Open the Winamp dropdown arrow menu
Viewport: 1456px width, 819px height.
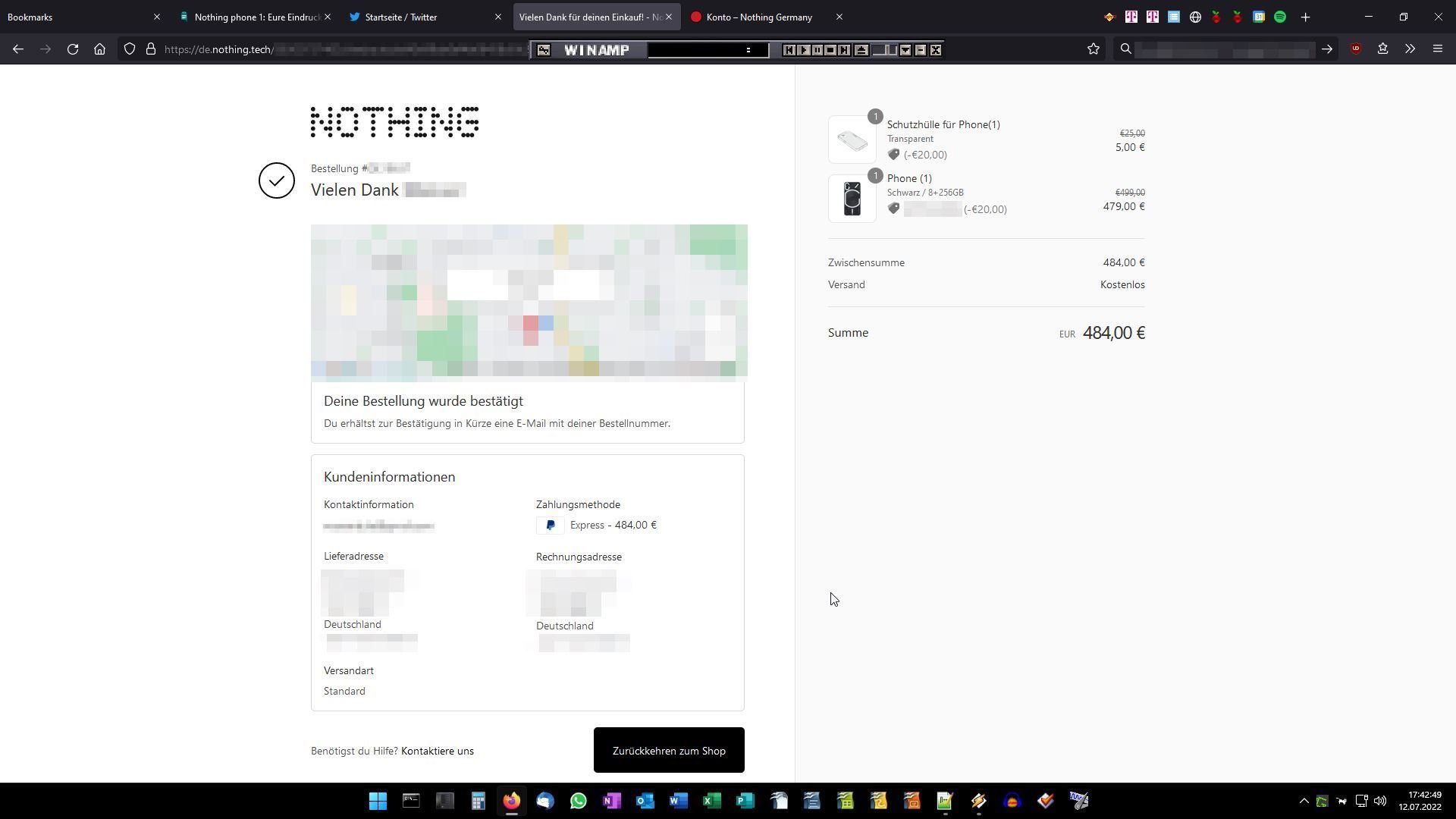[905, 50]
